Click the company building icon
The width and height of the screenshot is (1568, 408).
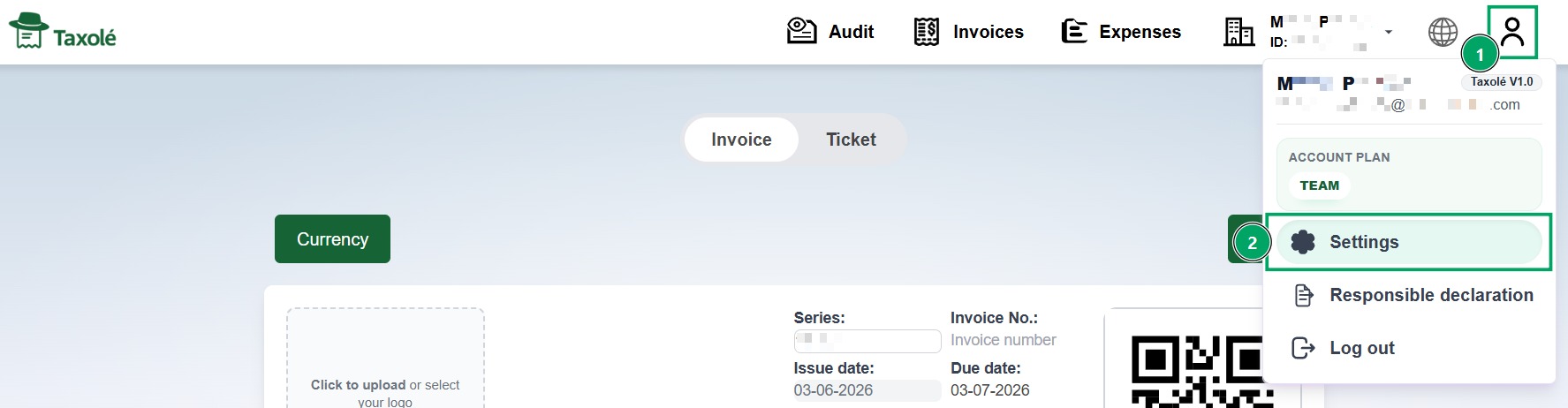tap(1238, 32)
